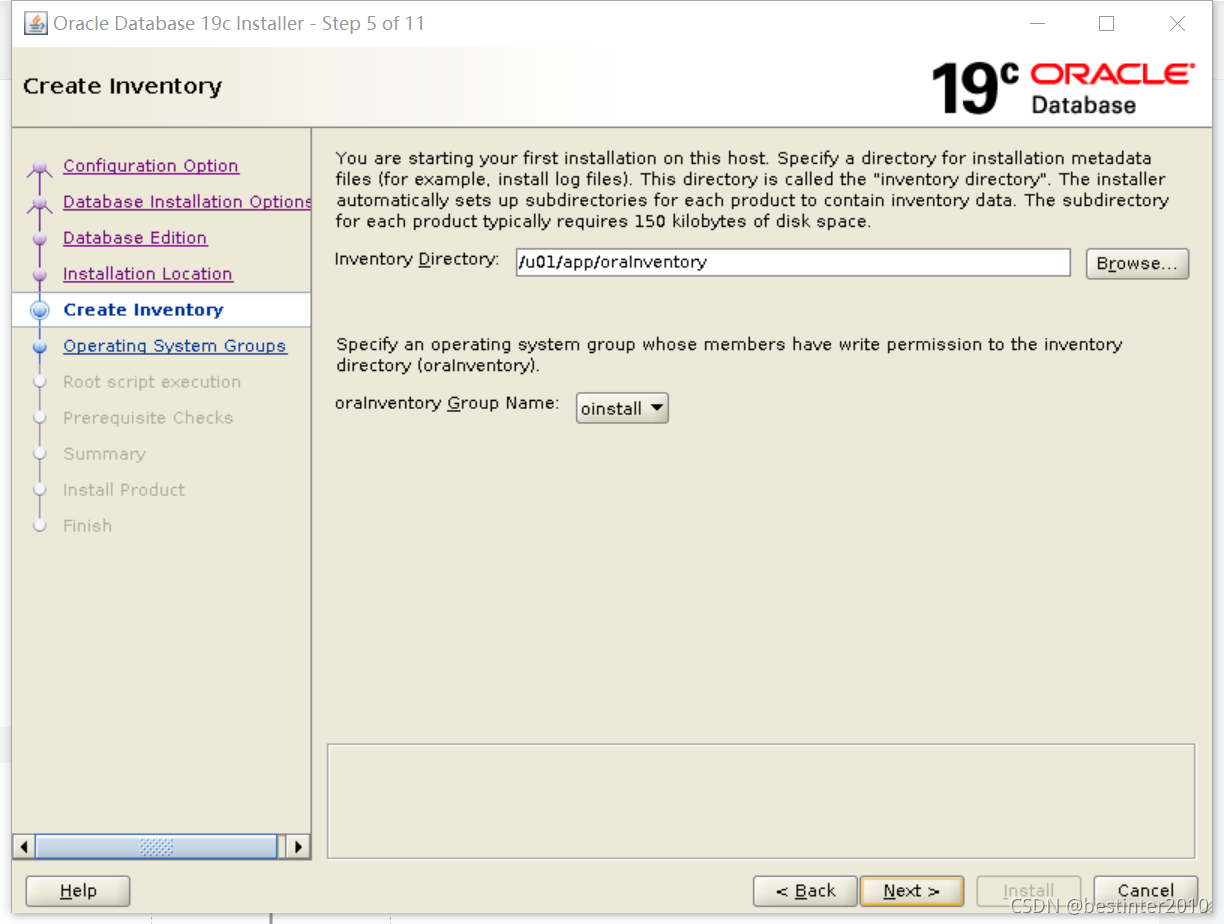Proceed with the Next button
The width and height of the screenshot is (1224, 924).
point(911,891)
